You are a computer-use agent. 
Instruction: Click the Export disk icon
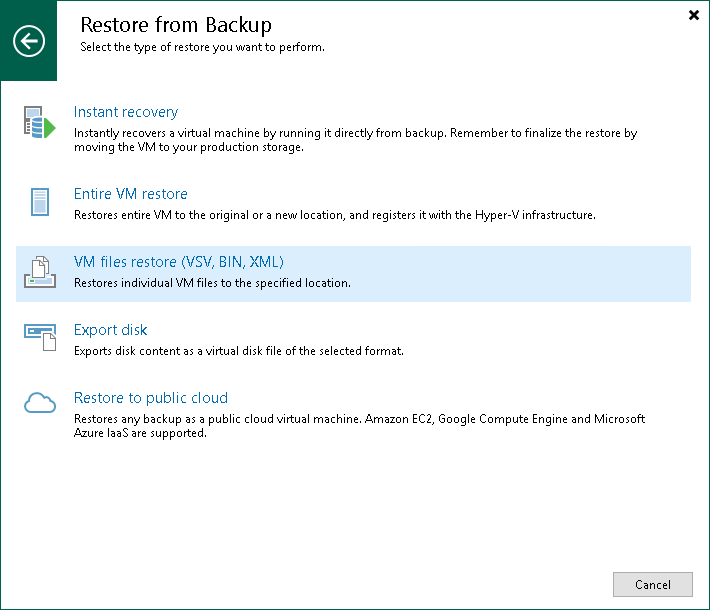(x=40, y=339)
